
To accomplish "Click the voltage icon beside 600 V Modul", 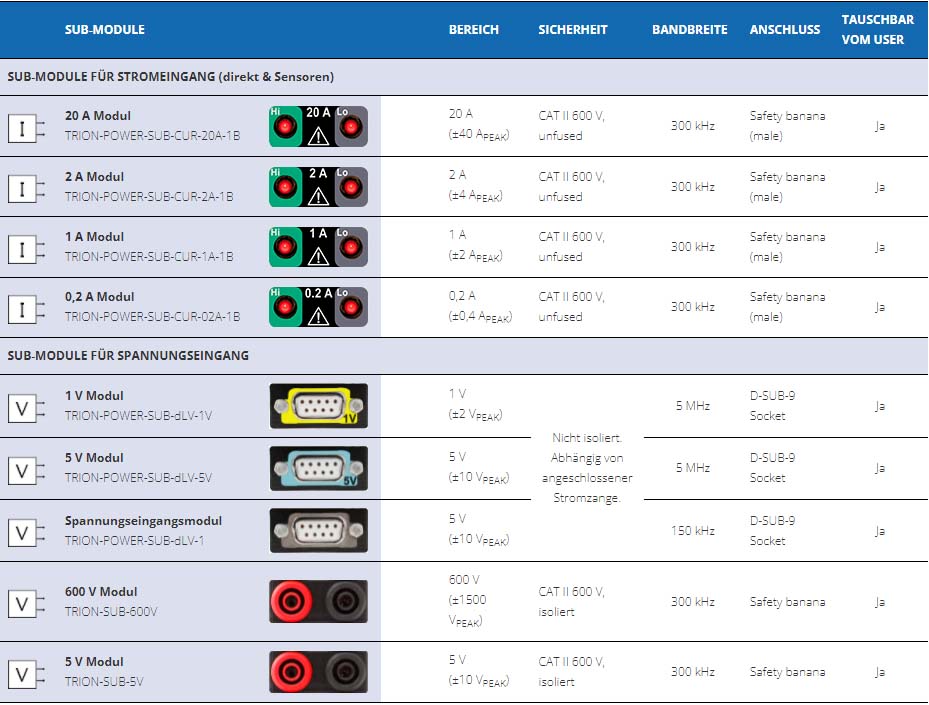I will [x=26, y=602].
